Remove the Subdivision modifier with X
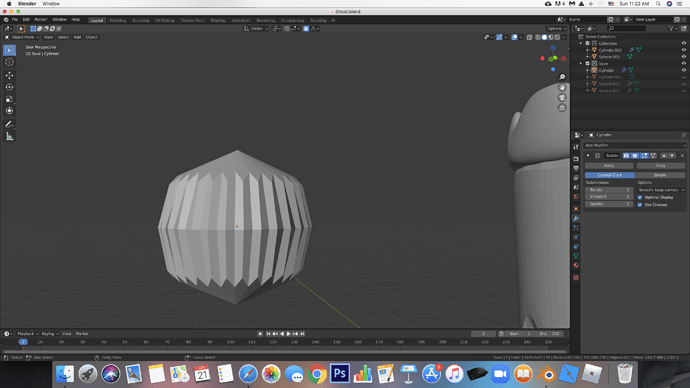The width and height of the screenshot is (690, 388). point(682,156)
